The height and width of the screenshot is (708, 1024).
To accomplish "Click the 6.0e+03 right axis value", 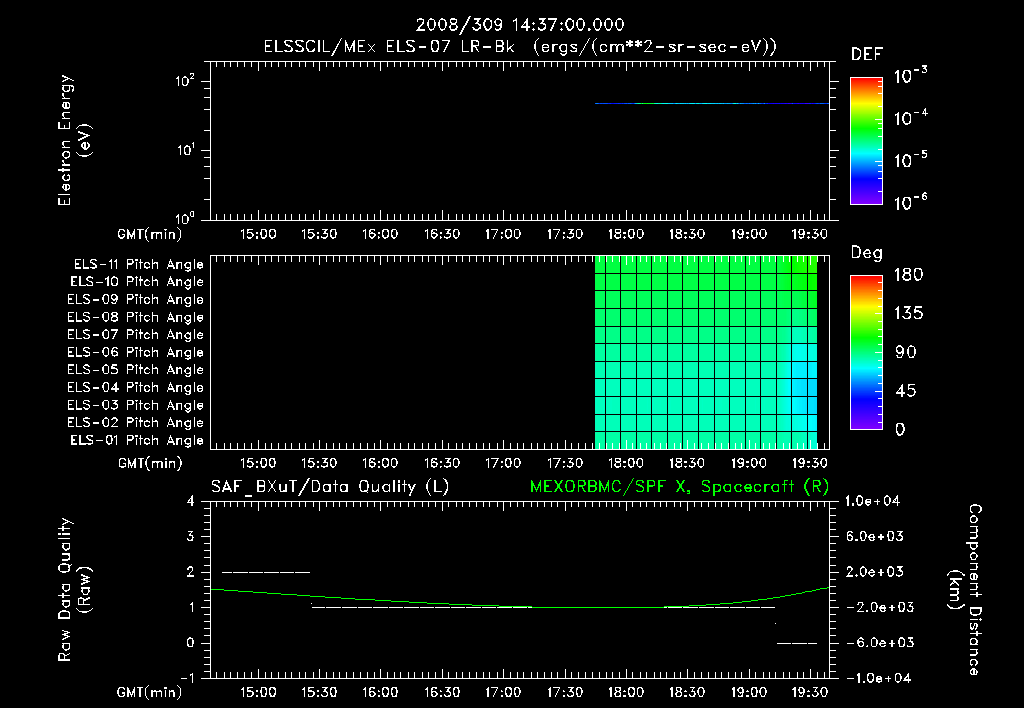I will click(x=874, y=537).
